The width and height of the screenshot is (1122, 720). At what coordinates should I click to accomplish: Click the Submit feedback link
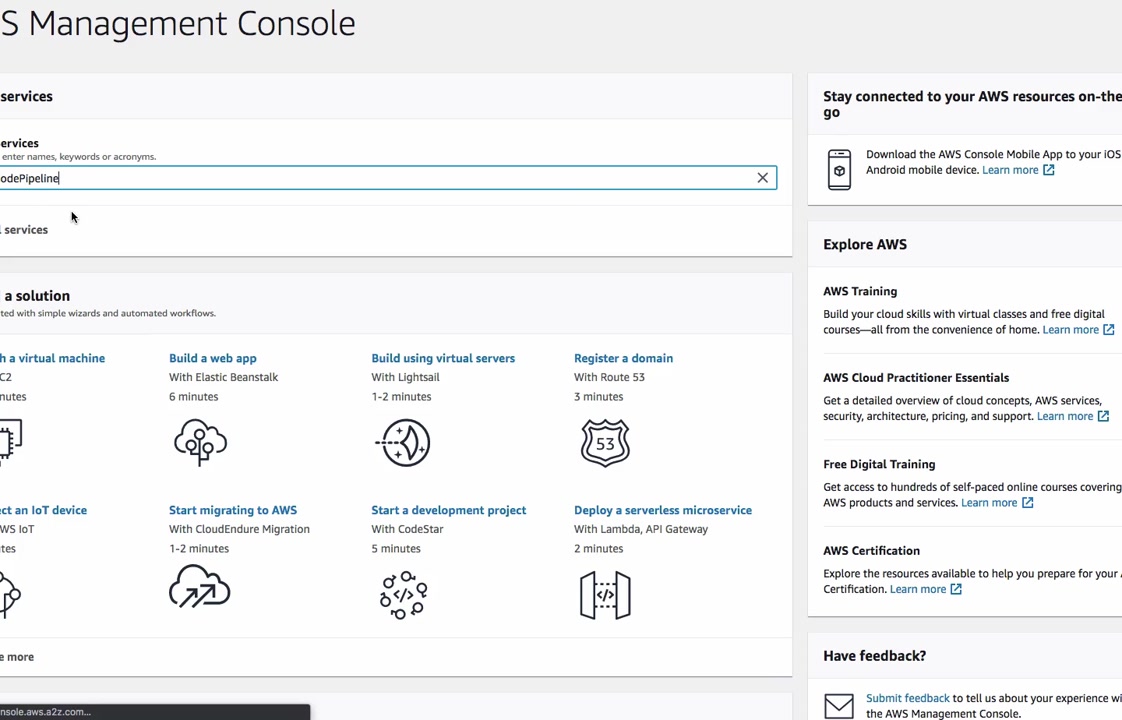tap(907, 698)
